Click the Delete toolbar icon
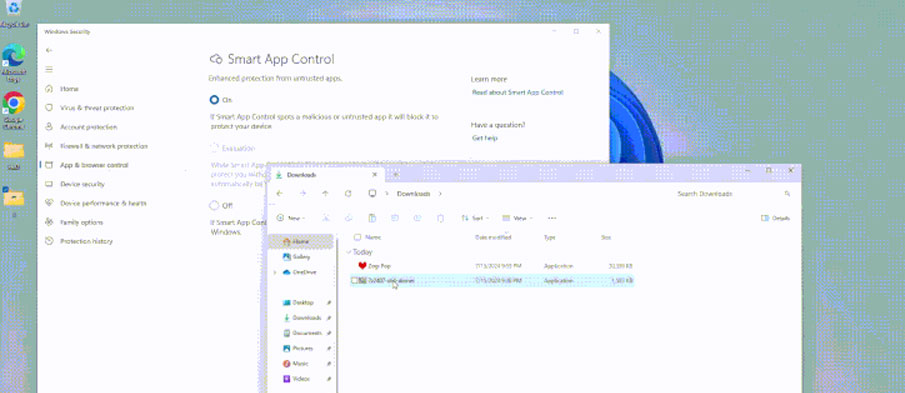 pyautogui.click(x=440, y=218)
